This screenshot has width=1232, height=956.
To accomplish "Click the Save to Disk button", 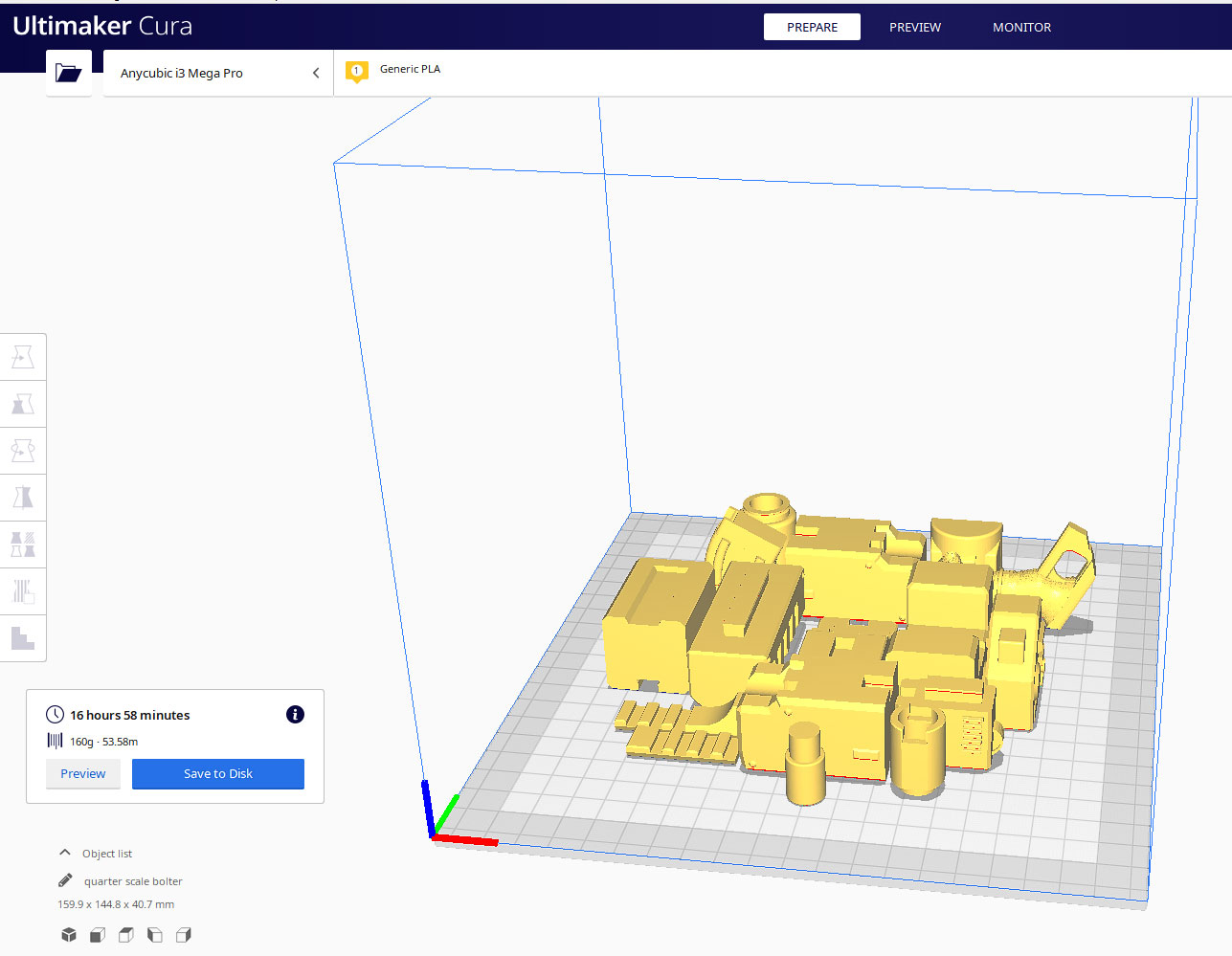I will pyautogui.click(x=218, y=773).
